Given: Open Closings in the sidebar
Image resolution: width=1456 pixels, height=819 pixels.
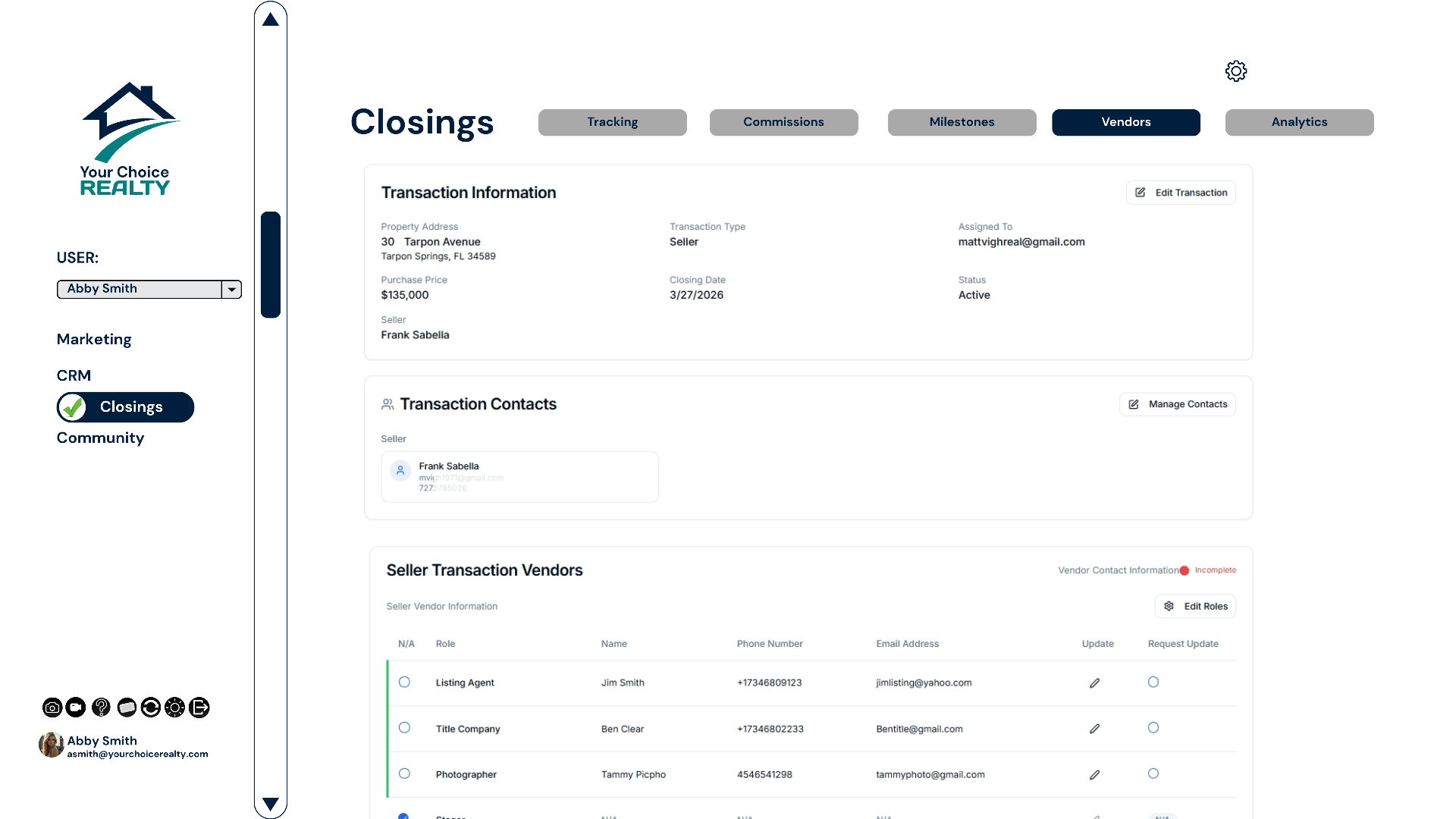Looking at the screenshot, I should tap(126, 407).
